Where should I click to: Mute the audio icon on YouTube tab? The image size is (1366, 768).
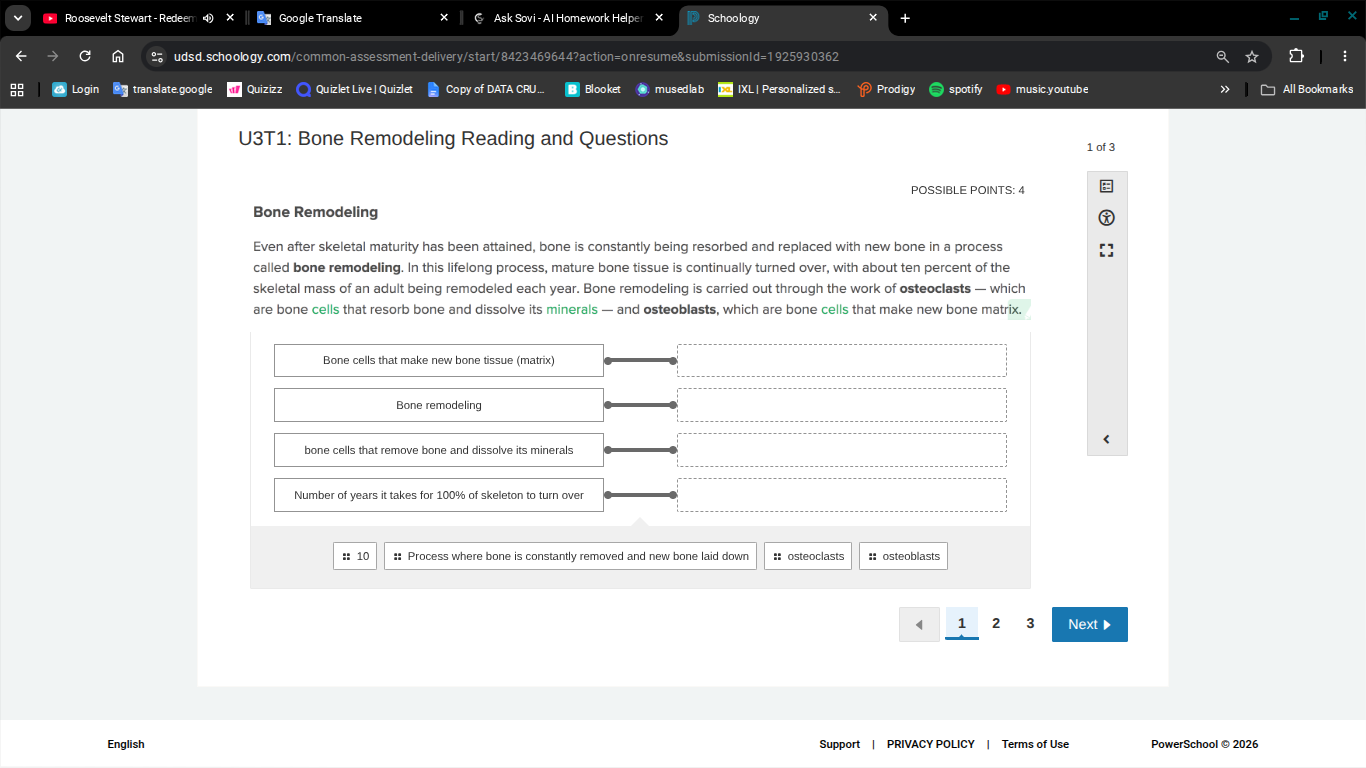pyautogui.click(x=208, y=18)
